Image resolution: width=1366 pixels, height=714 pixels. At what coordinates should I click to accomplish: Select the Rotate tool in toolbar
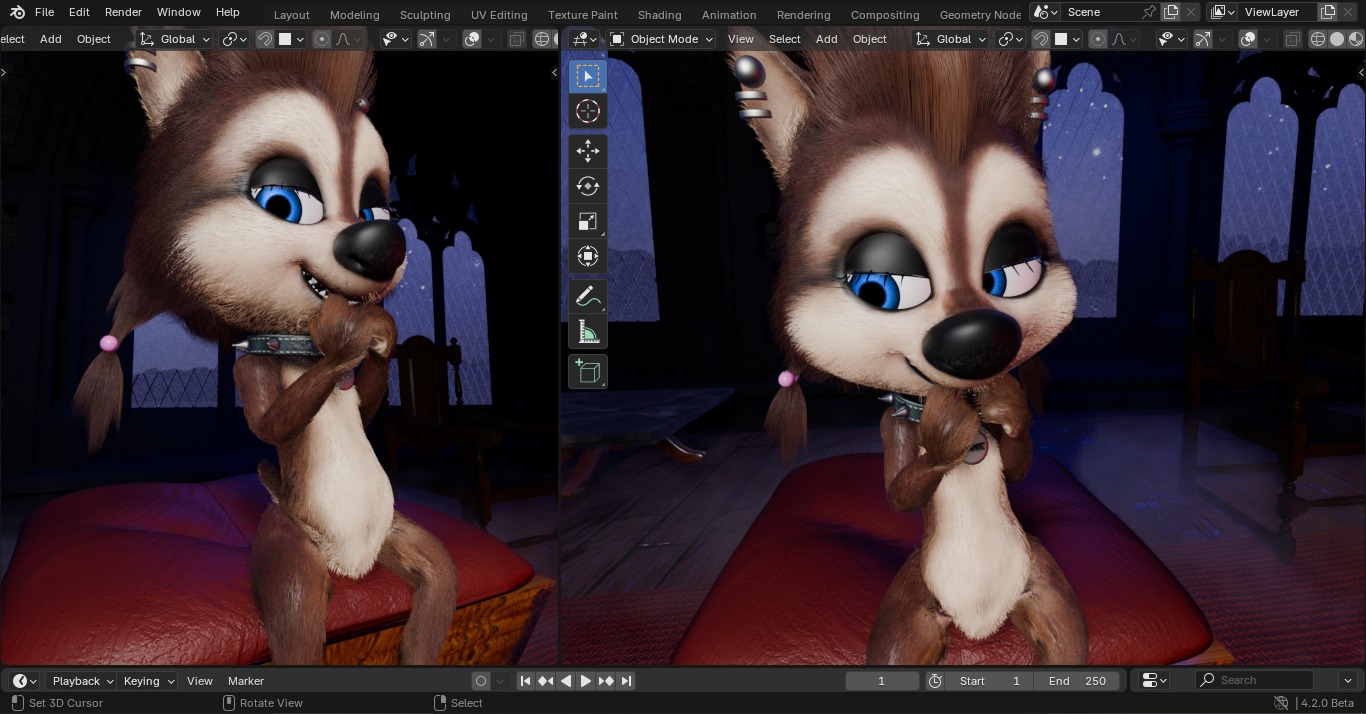[588, 186]
